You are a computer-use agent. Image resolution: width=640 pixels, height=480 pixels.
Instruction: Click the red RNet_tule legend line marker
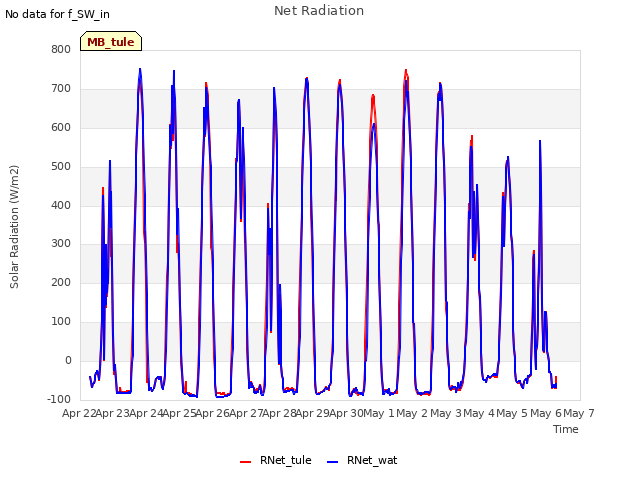(x=245, y=462)
